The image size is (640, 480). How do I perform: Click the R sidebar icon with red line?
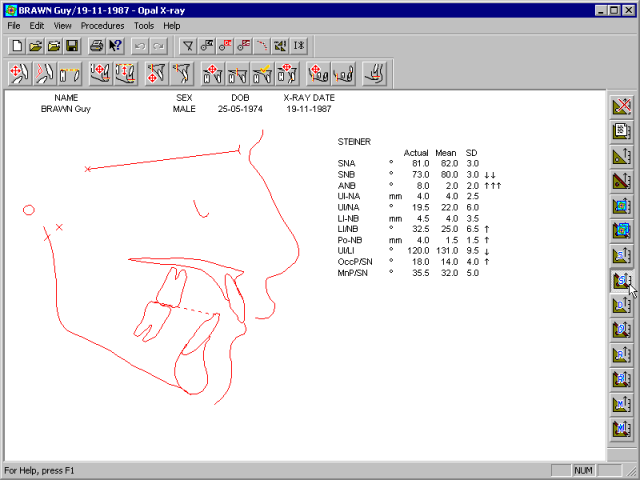pyautogui.click(x=621, y=380)
